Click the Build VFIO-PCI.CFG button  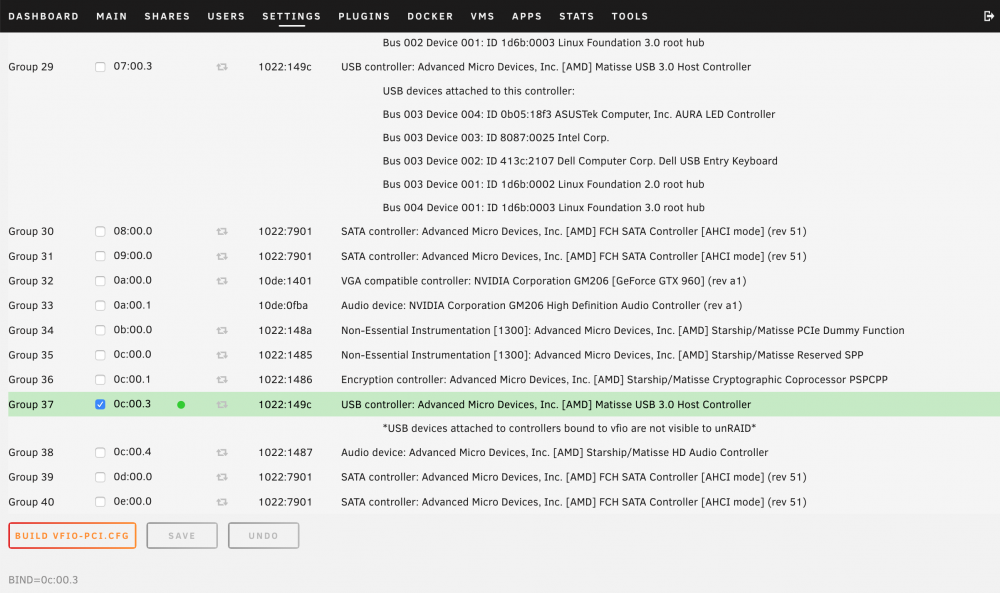coord(72,536)
